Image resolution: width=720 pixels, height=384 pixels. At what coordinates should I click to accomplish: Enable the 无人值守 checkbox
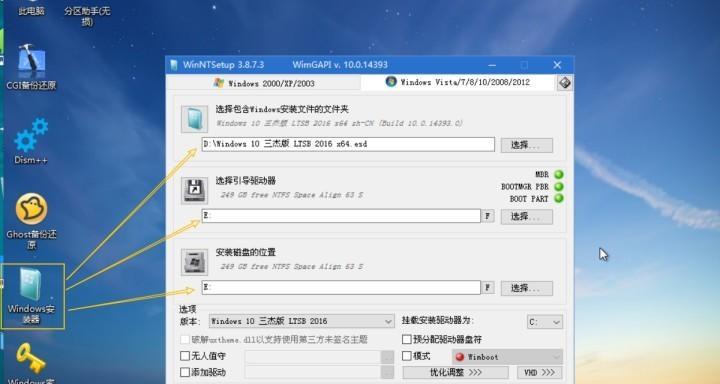point(185,356)
